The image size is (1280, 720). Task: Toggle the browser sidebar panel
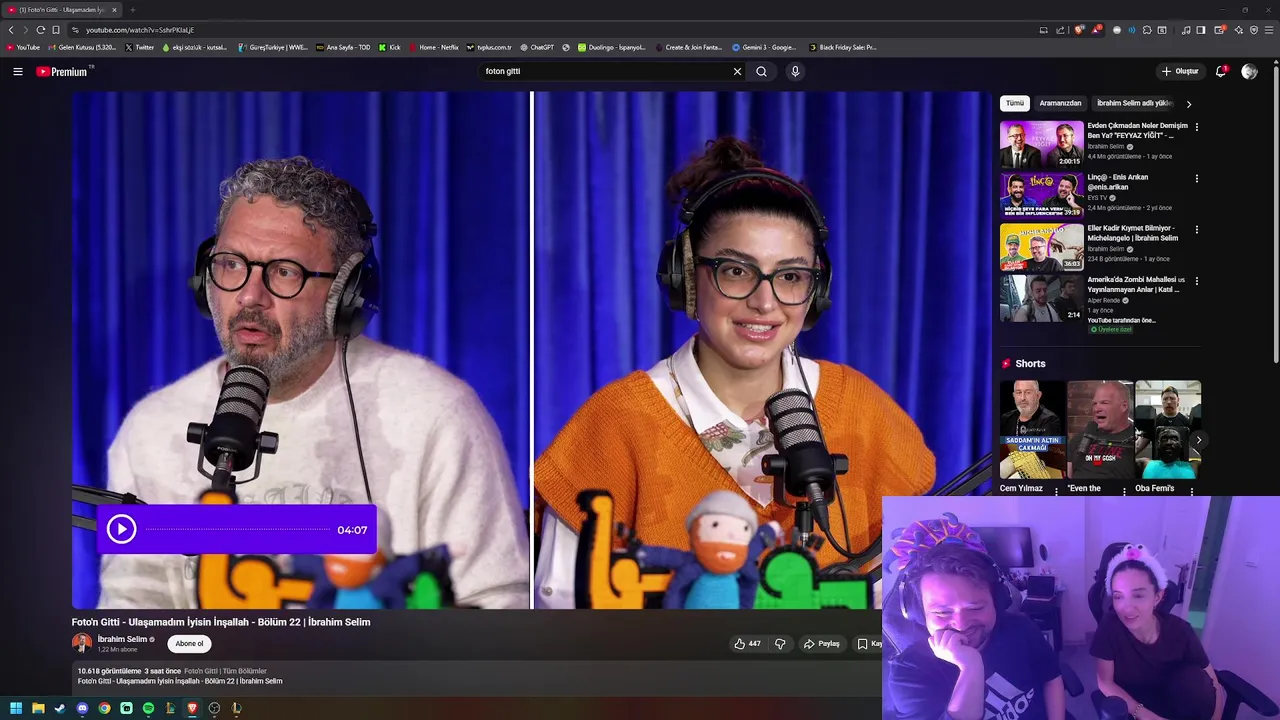point(1201,30)
